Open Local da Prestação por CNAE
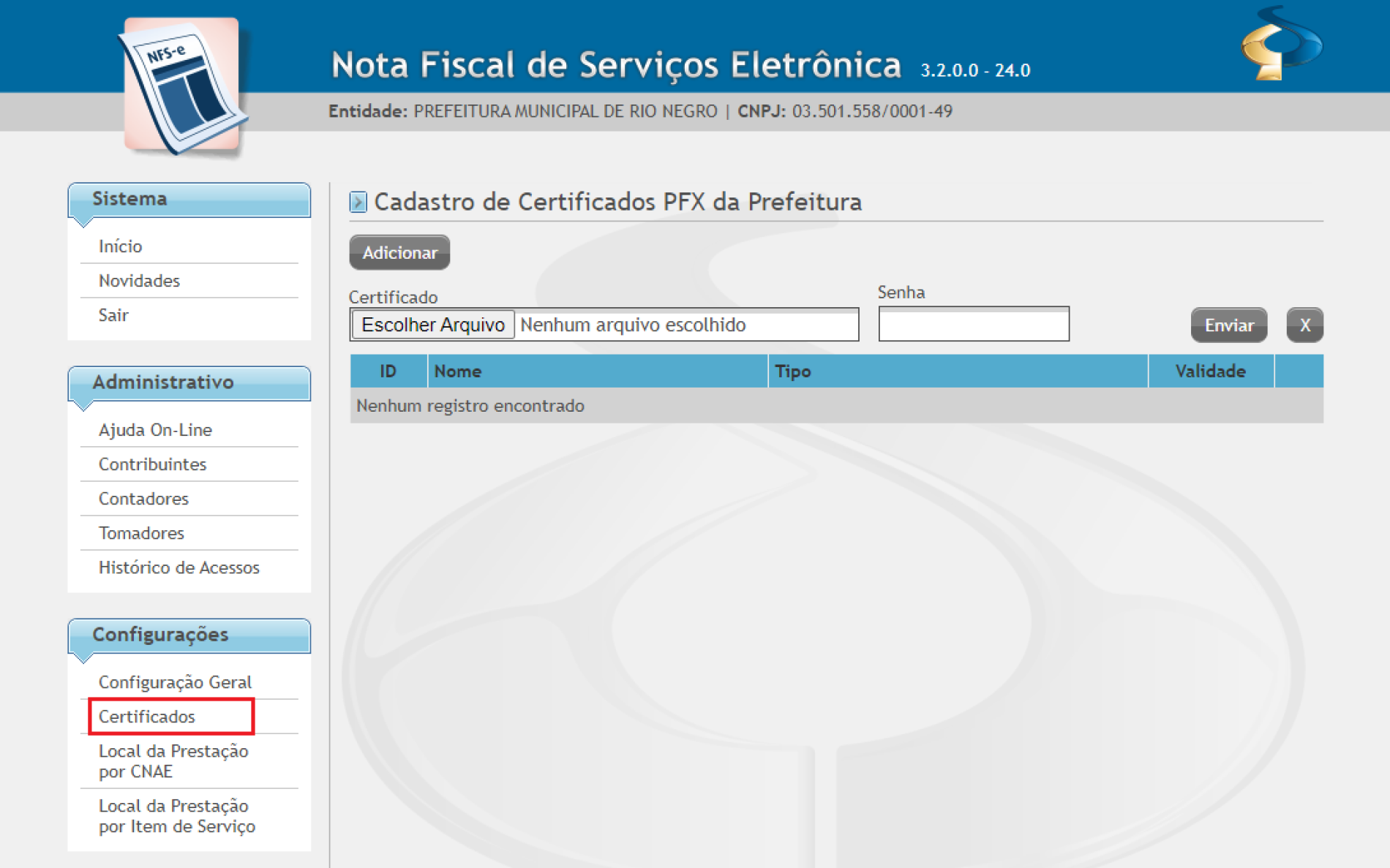 tap(173, 761)
